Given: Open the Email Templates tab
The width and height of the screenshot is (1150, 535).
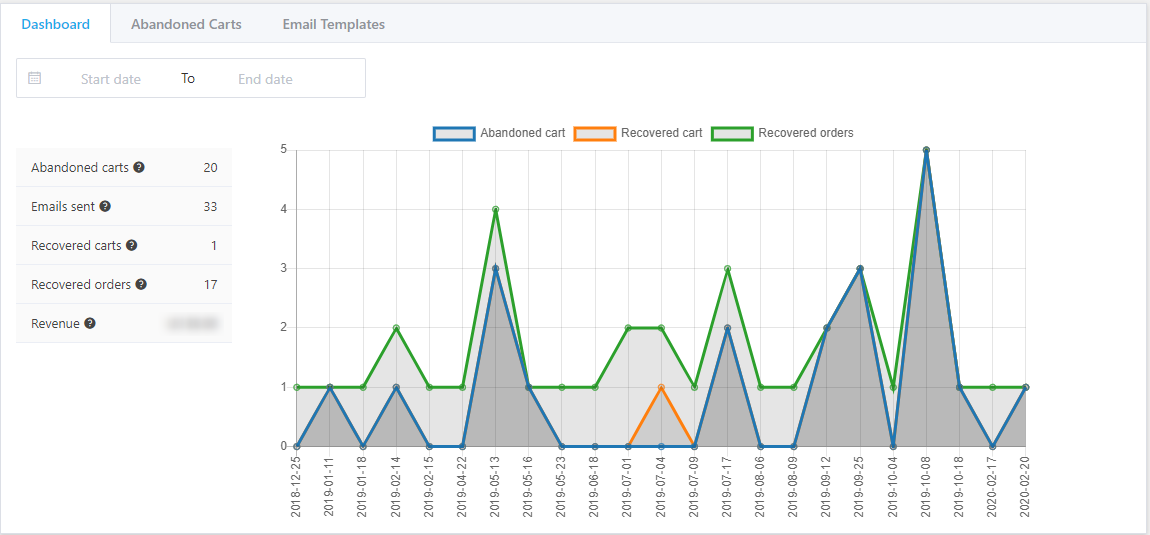Looking at the screenshot, I should click(333, 24).
